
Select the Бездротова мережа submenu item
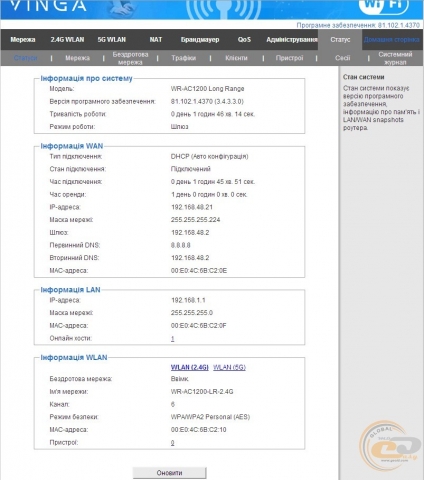pyautogui.click(x=130, y=58)
